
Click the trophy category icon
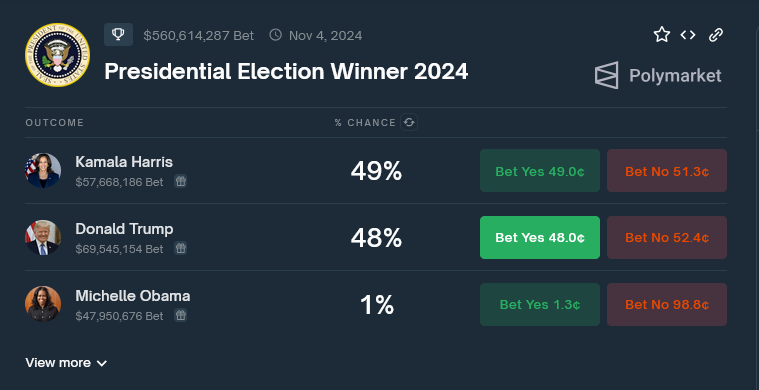[118, 35]
